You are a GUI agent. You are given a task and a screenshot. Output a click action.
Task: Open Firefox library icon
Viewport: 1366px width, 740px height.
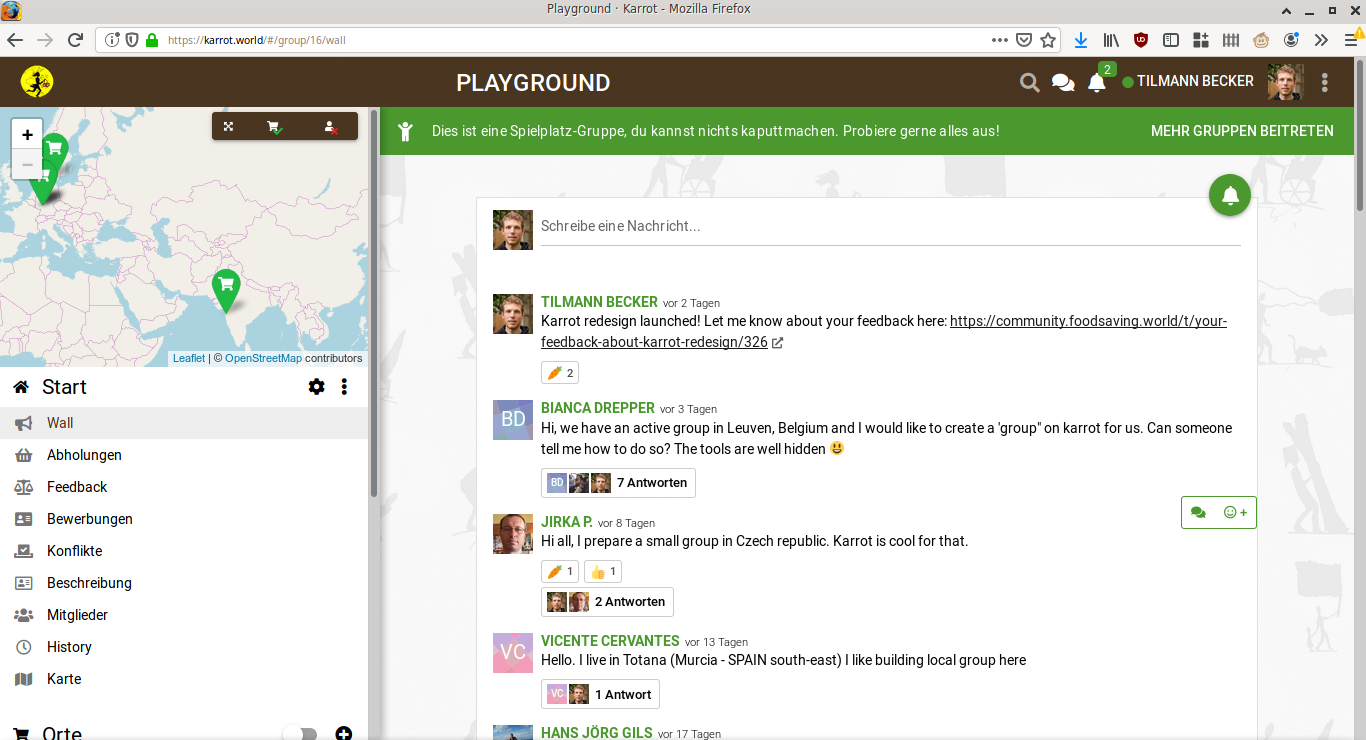[1111, 40]
